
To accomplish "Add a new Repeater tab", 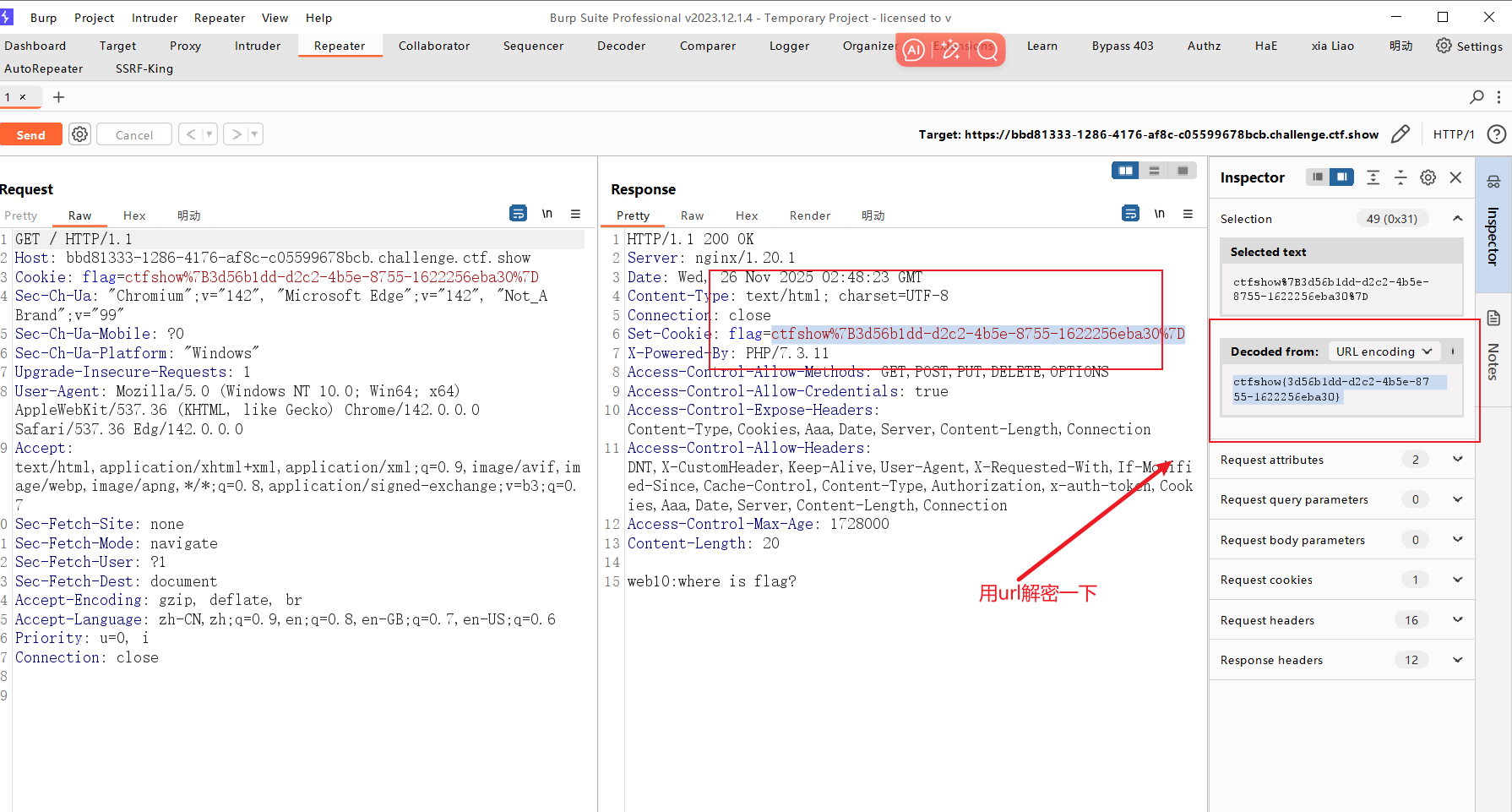I will coord(58,97).
